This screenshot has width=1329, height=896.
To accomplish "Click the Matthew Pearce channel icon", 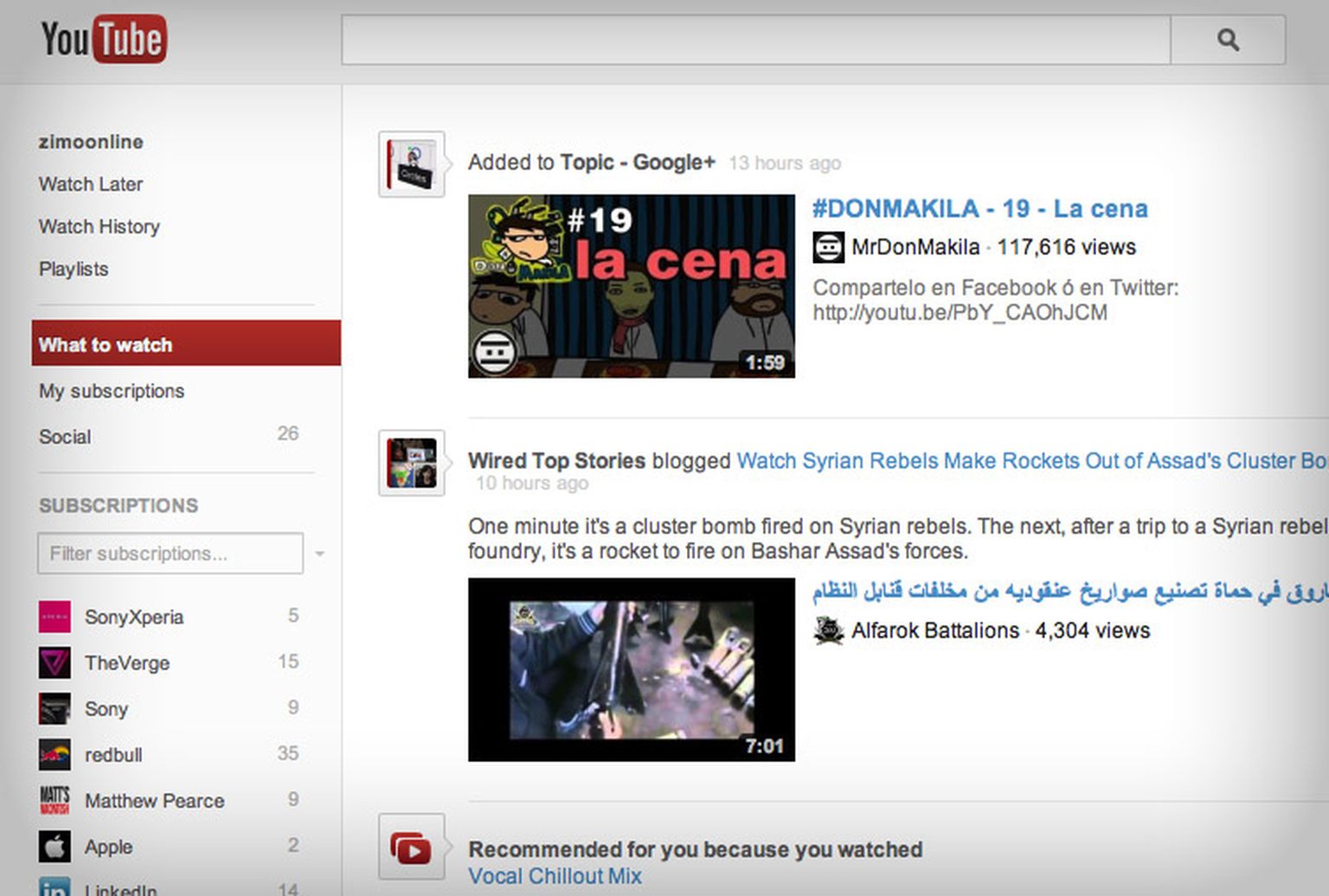I will click(55, 800).
